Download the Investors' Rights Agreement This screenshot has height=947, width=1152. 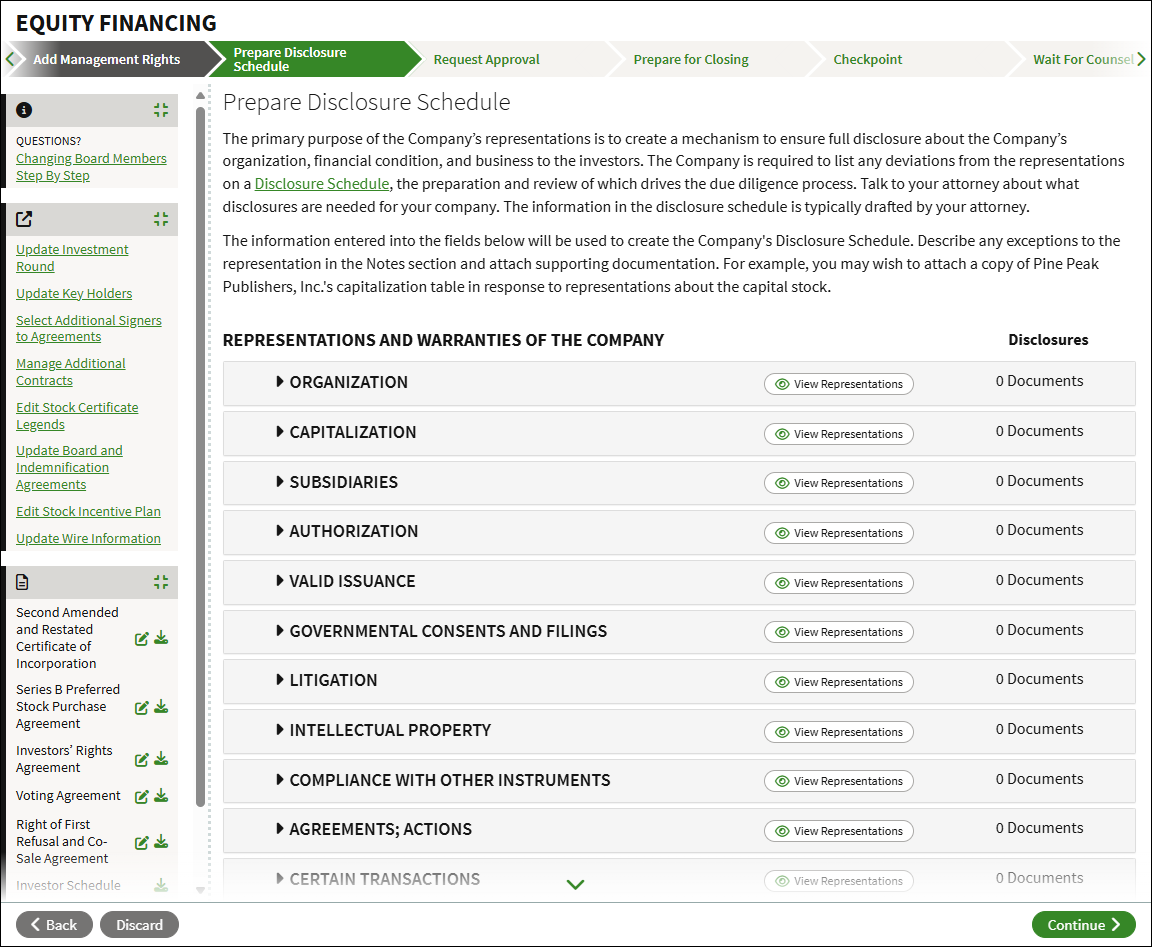[162, 759]
